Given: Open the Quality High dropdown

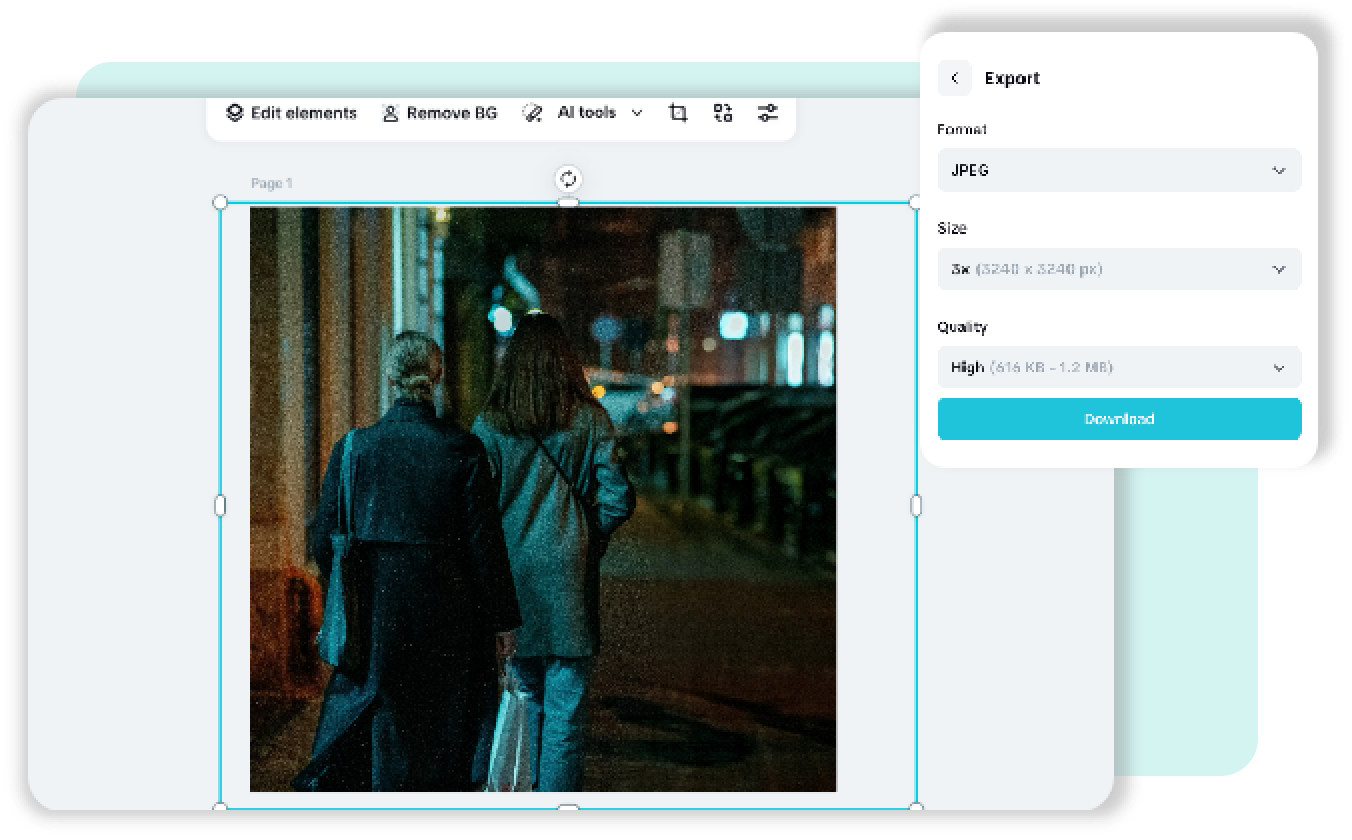Looking at the screenshot, I should point(1119,367).
